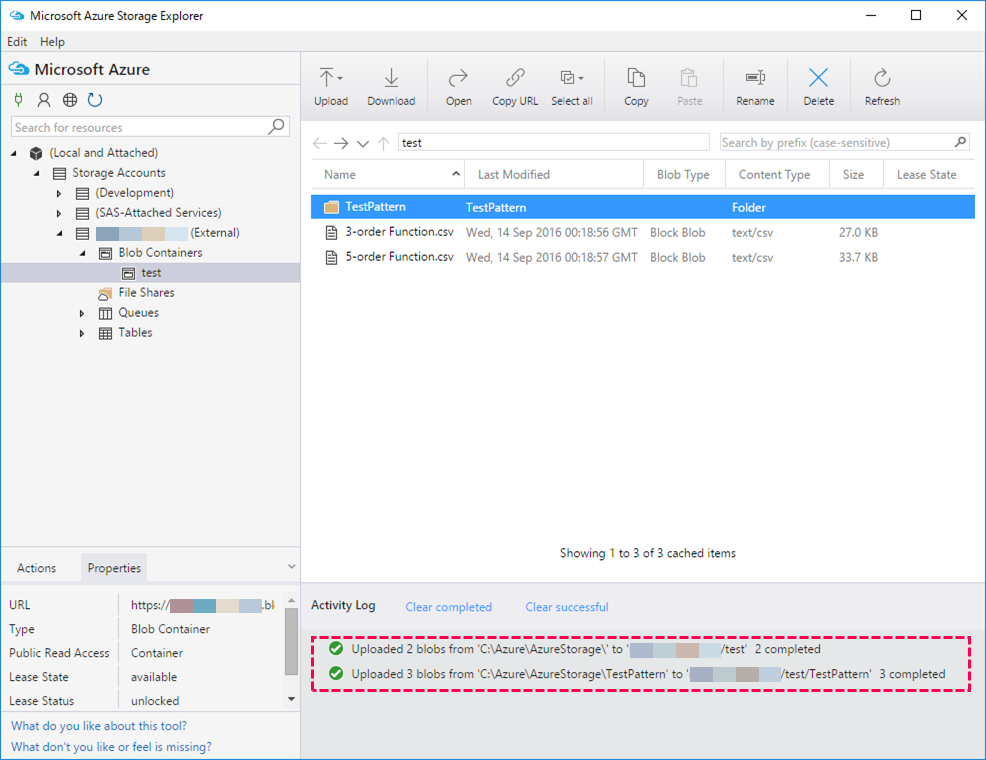Switch to the Properties tab

[114, 568]
